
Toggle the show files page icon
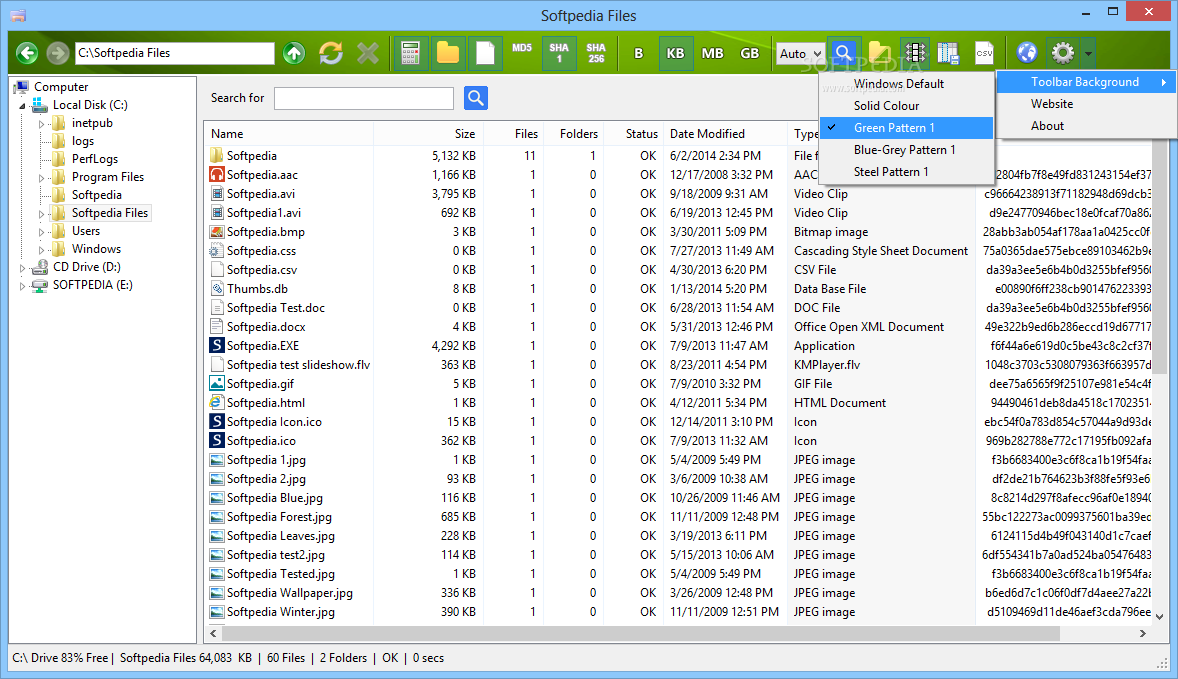485,53
